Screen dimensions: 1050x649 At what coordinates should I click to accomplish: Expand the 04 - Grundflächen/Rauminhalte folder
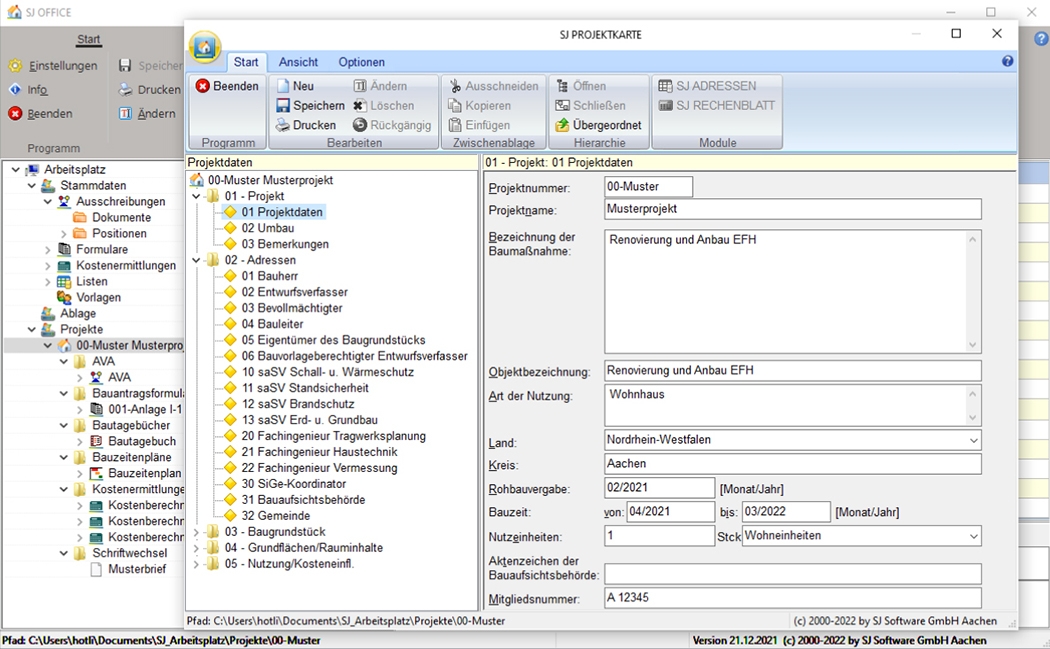pos(196,548)
